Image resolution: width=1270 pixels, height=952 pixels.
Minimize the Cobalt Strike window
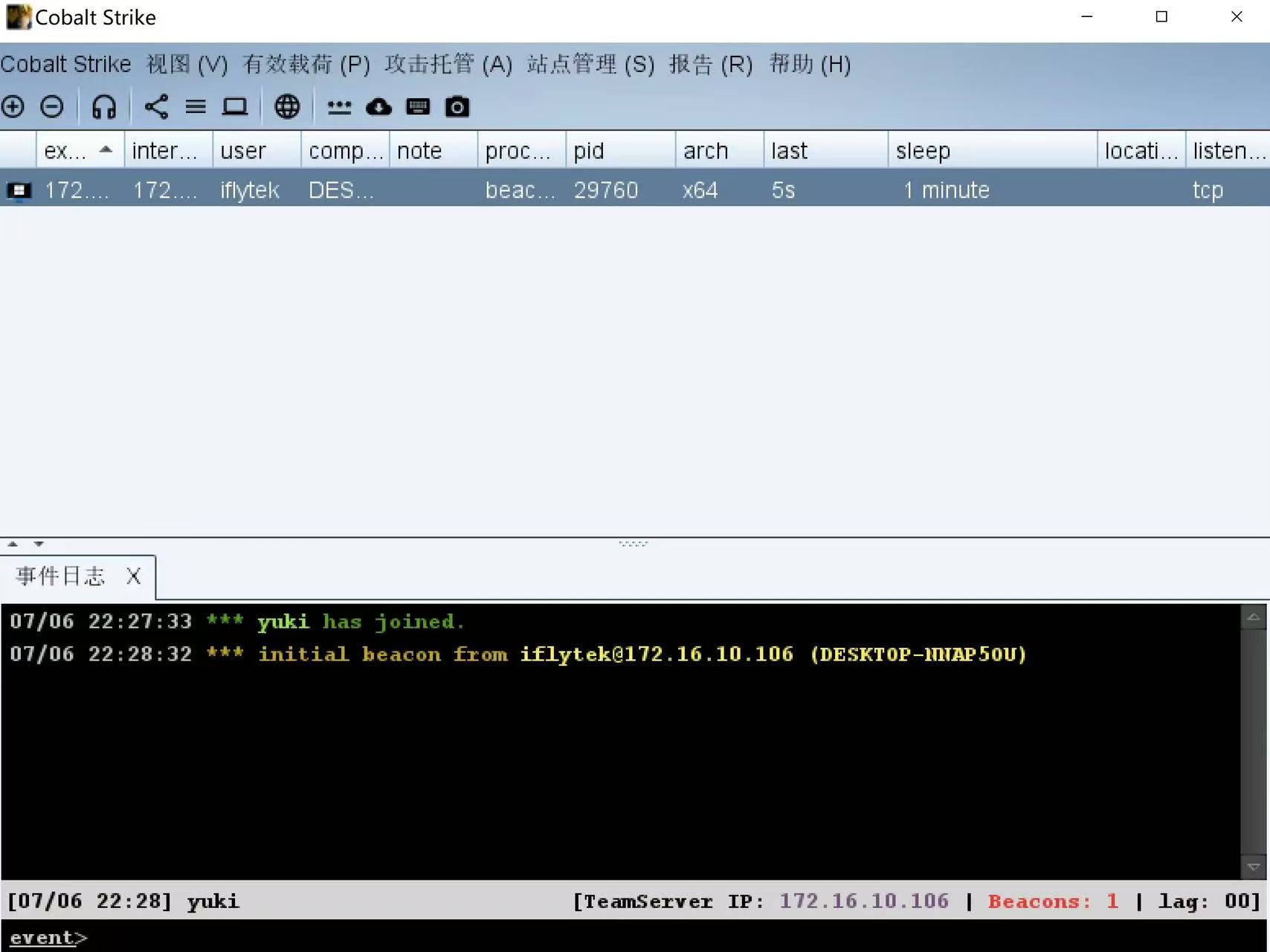[x=1087, y=16]
